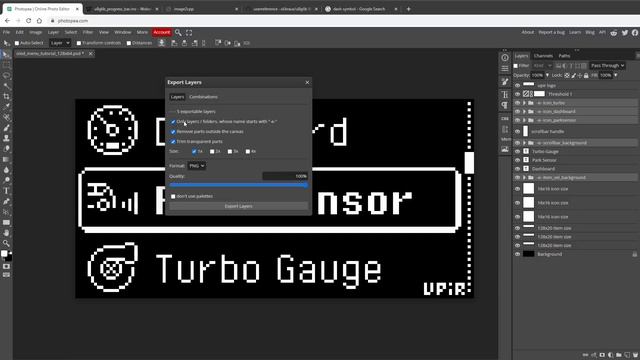Uncheck only layers starting with -e- option

point(173,122)
